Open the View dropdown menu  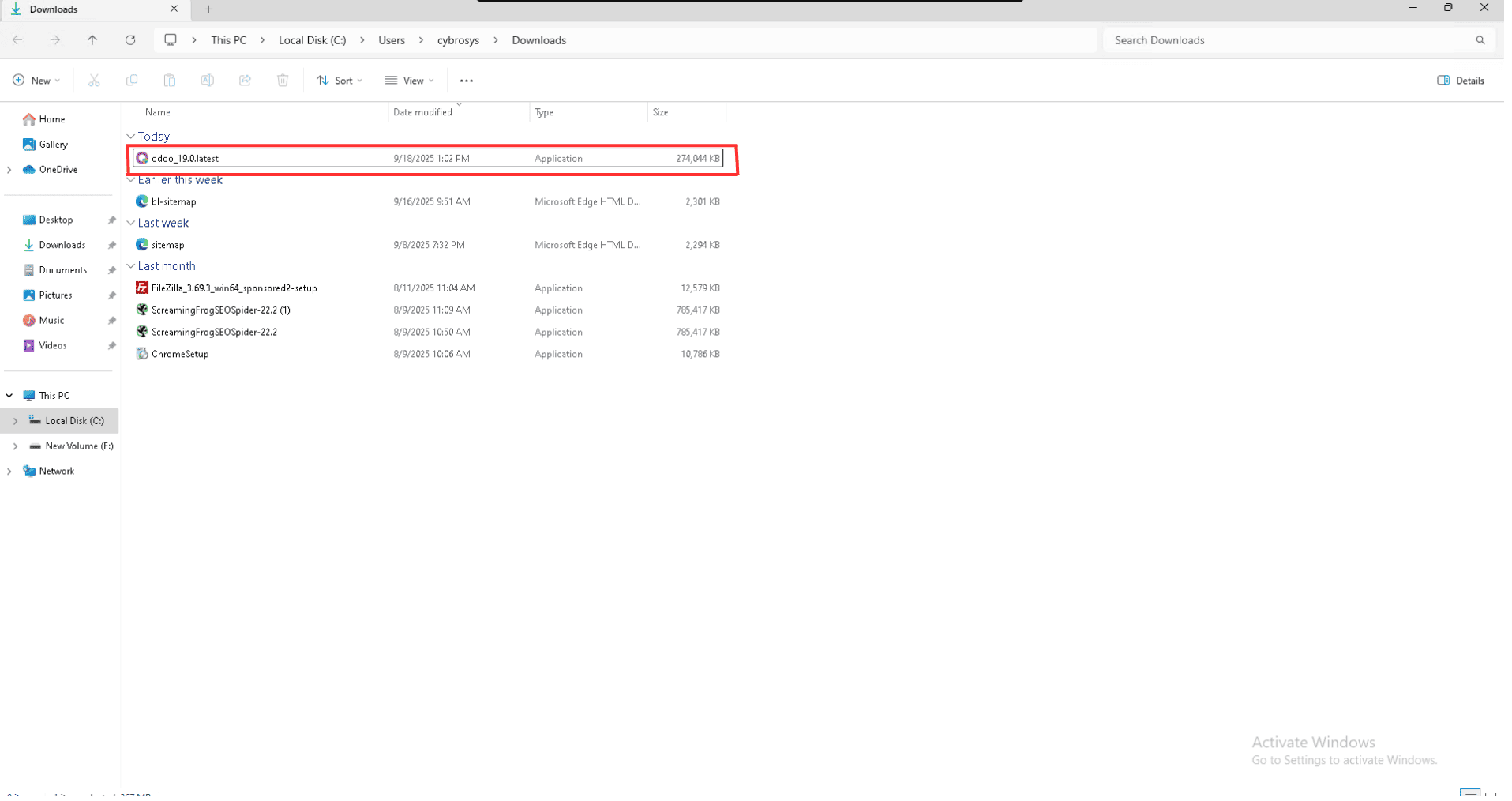[x=411, y=81]
